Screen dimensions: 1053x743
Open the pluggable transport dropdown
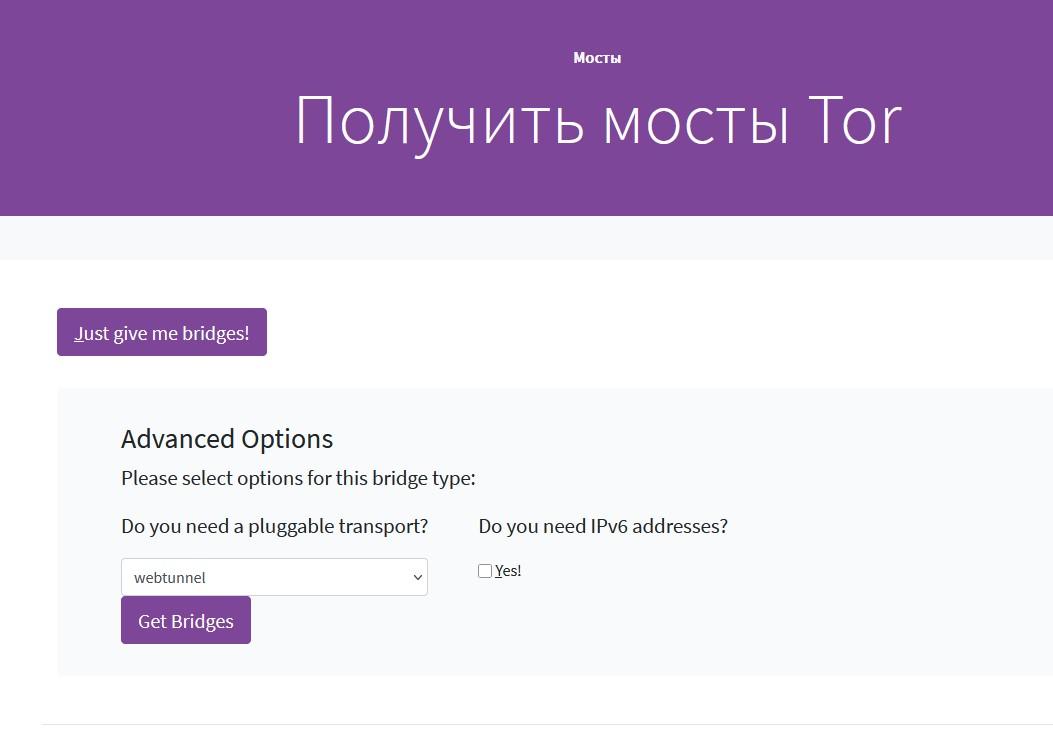pyautogui.click(x=273, y=577)
